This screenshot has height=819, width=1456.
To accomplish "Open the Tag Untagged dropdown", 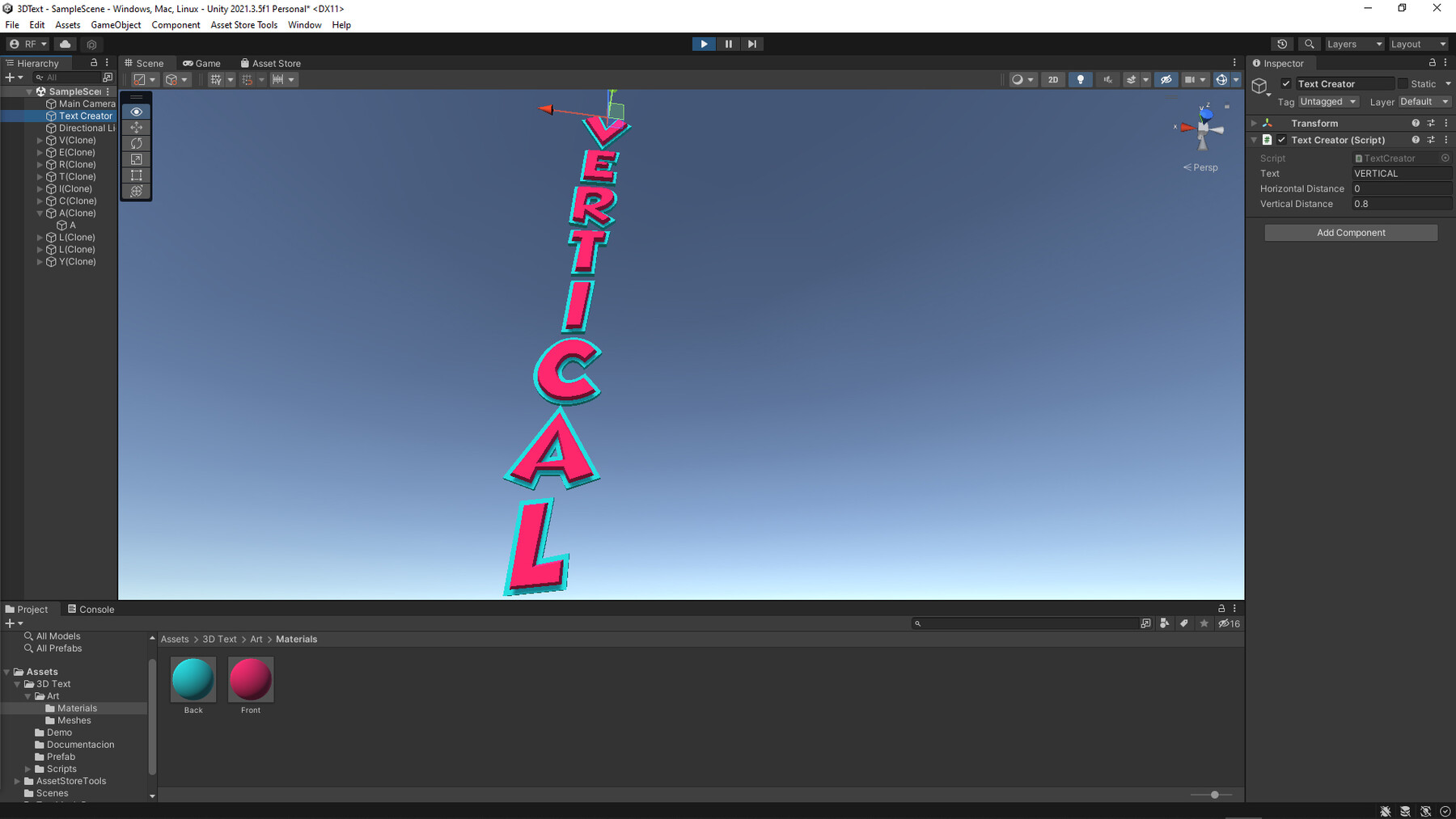I will coord(1328,102).
